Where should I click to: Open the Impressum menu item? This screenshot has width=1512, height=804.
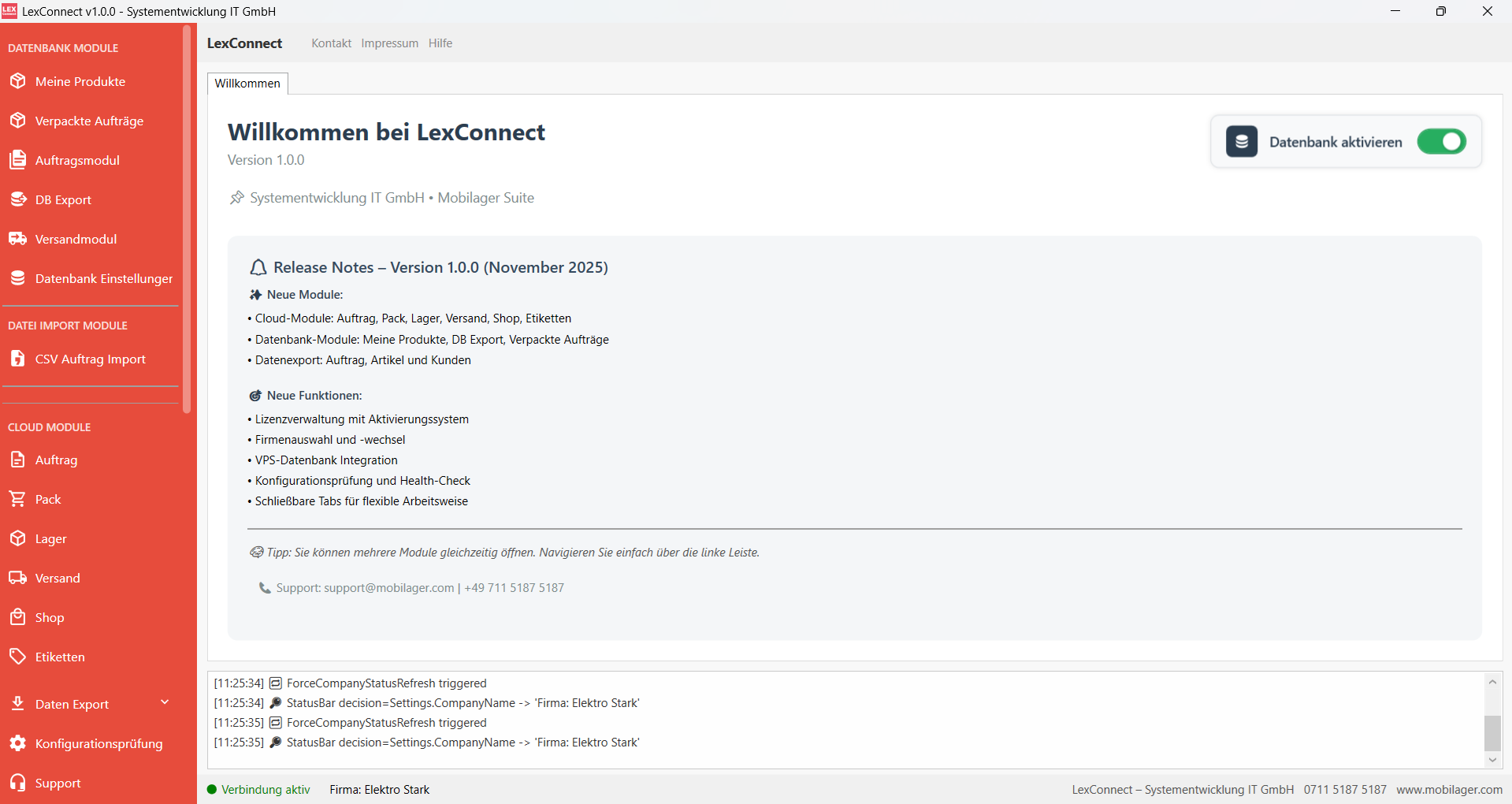(389, 43)
